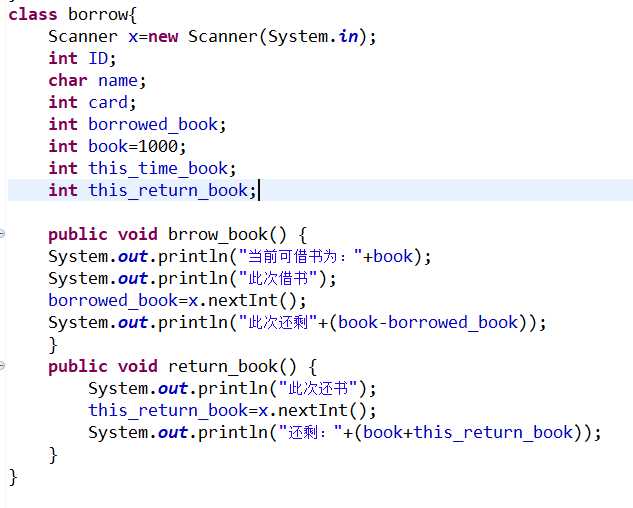Image resolution: width=633 pixels, height=508 pixels.
Task: Click the println line containing "此次借书"
Action: tap(192, 279)
